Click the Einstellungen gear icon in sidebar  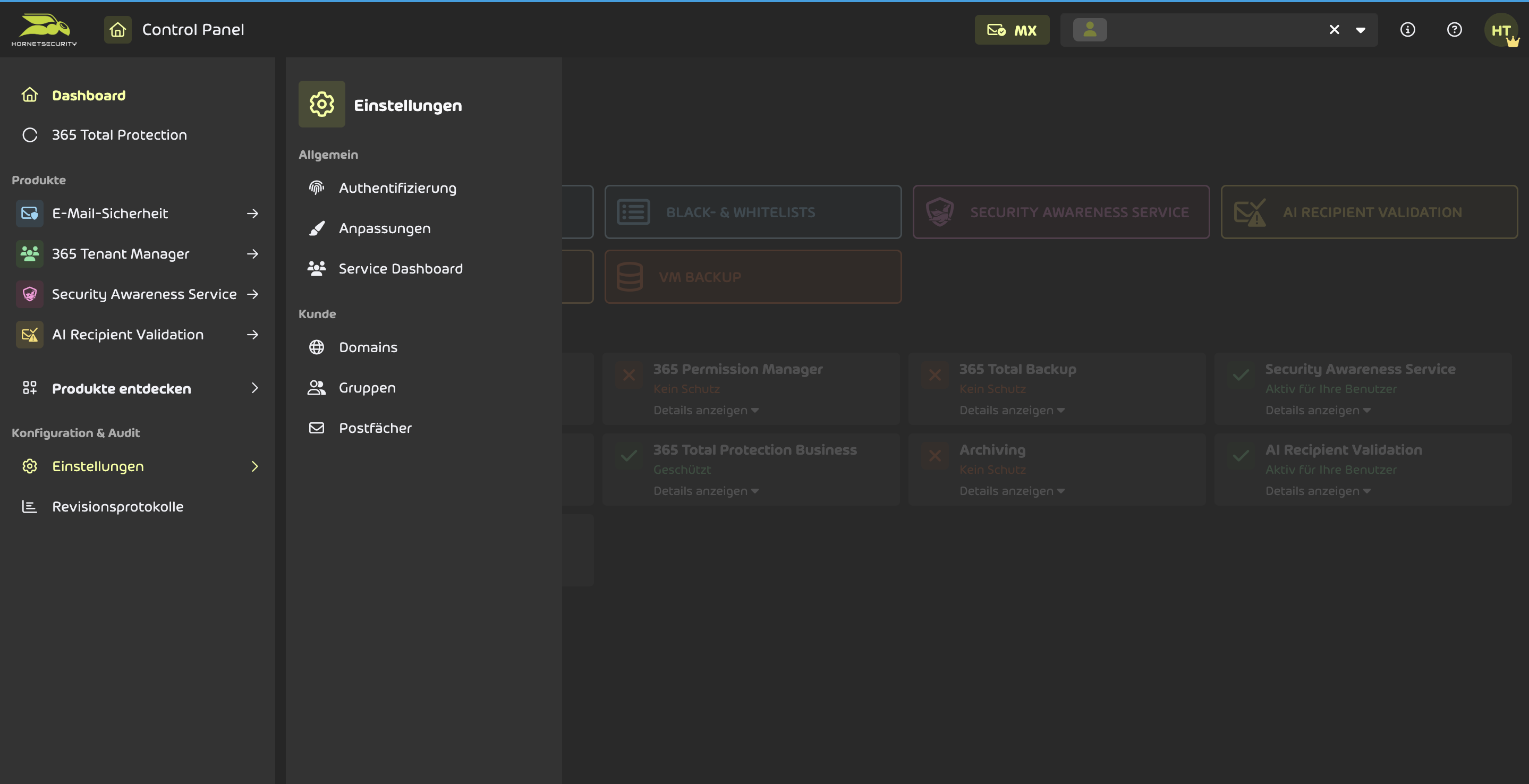click(x=30, y=466)
